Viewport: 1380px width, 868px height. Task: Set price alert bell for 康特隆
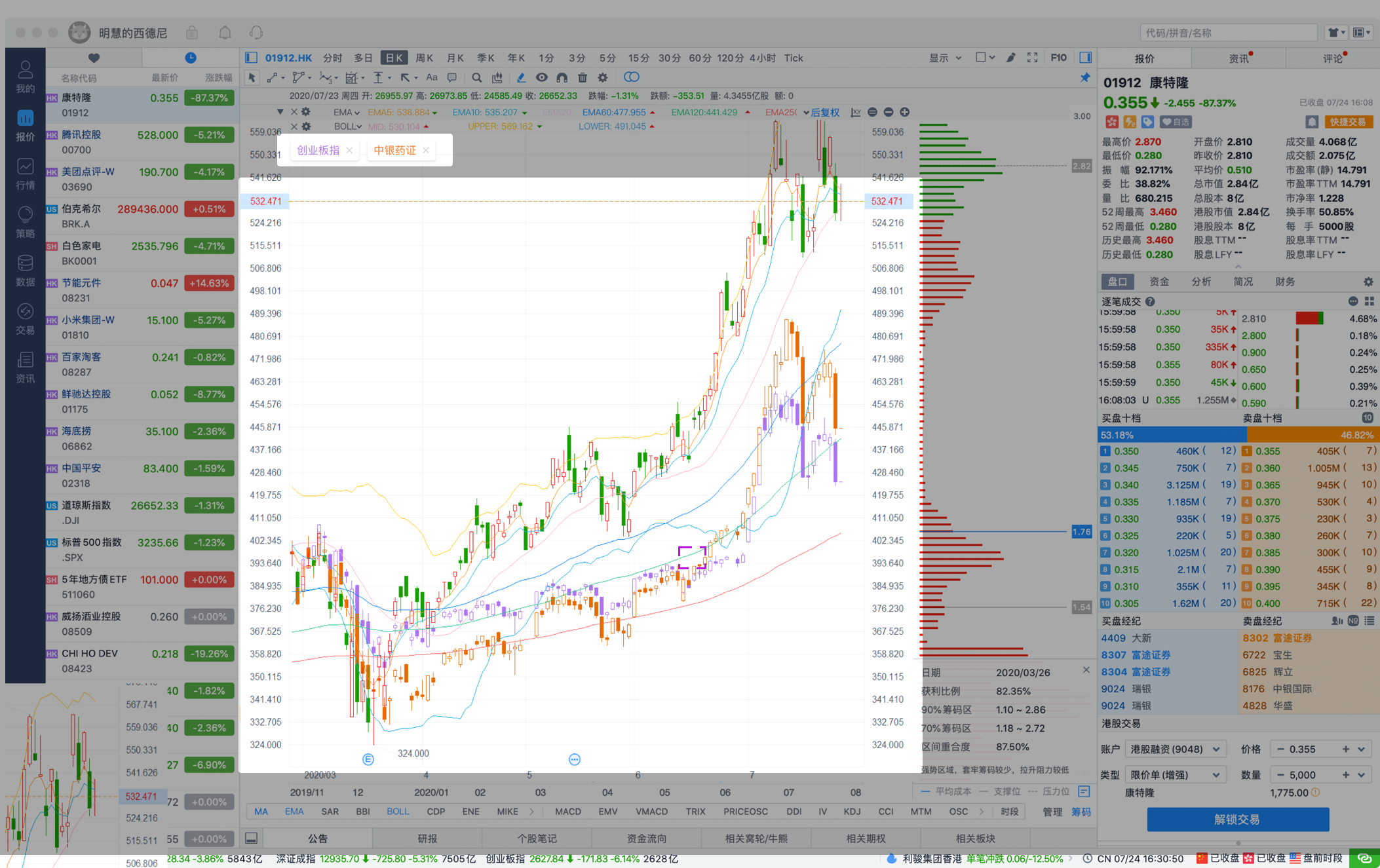point(1311,122)
